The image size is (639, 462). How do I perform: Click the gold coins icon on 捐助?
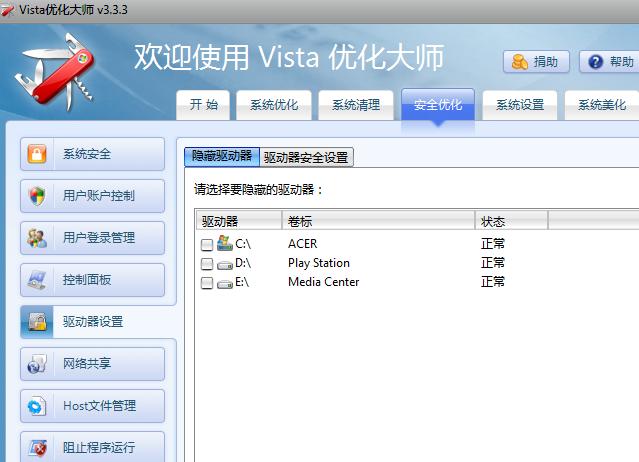(x=519, y=62)
